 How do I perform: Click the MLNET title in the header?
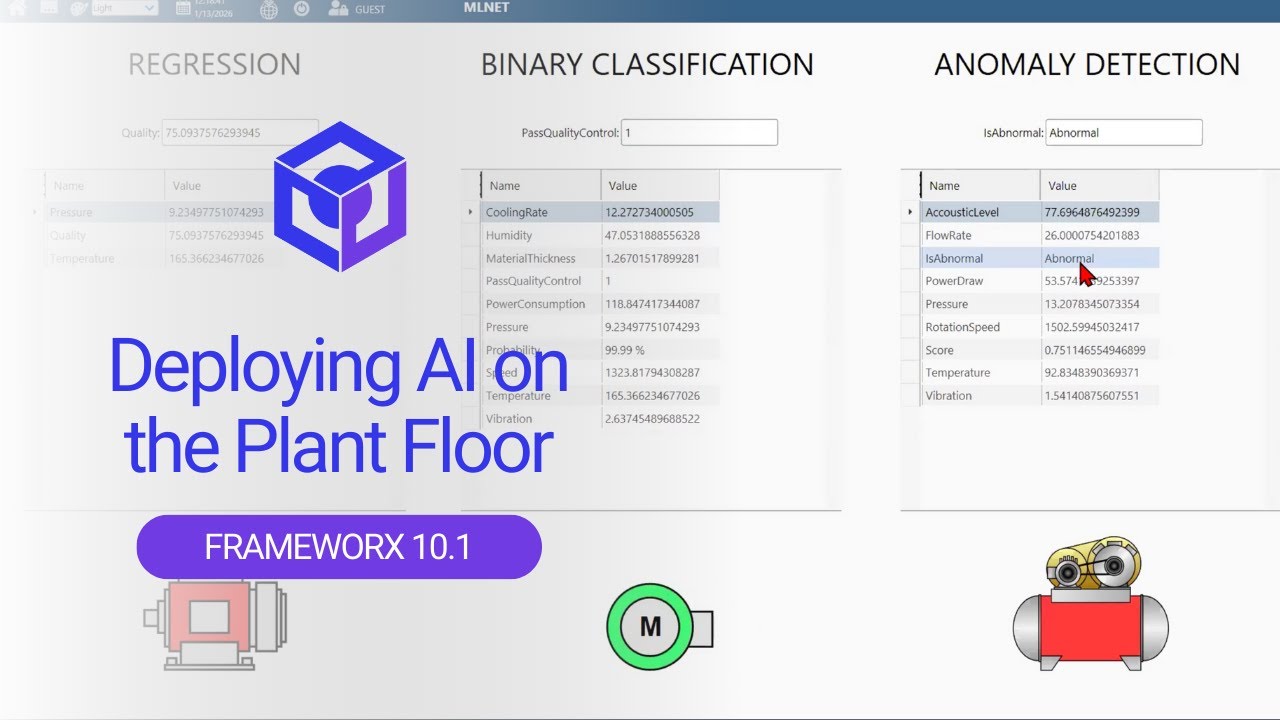click(x=486, y=7)
